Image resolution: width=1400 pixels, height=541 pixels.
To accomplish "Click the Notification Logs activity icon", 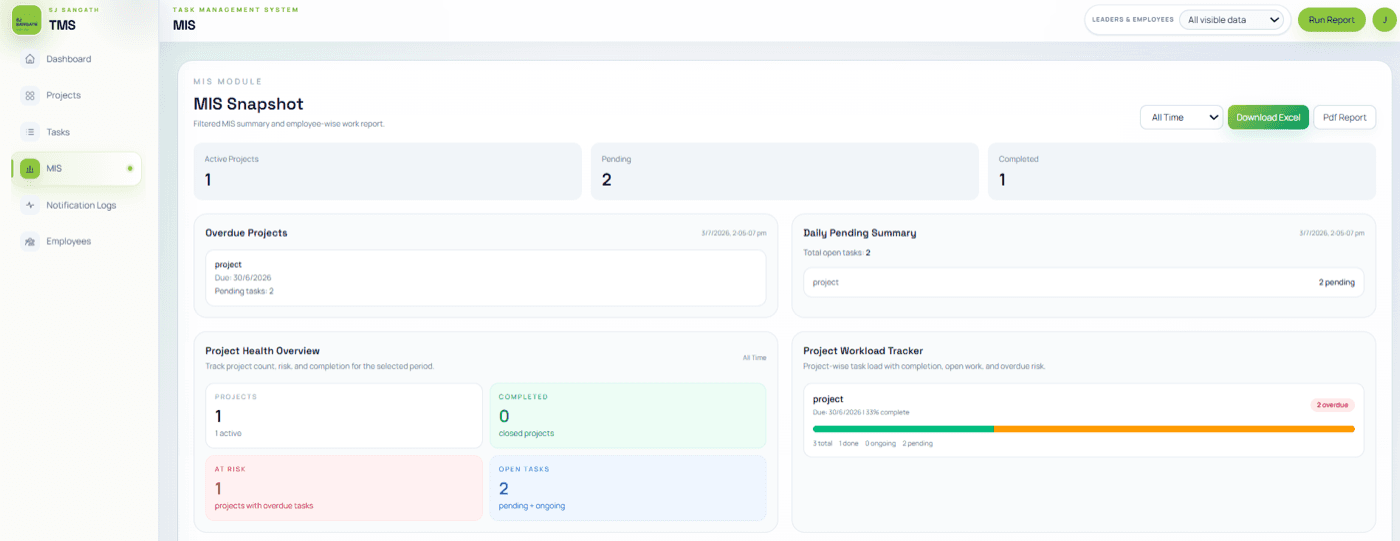I will [x=30, y=205].
